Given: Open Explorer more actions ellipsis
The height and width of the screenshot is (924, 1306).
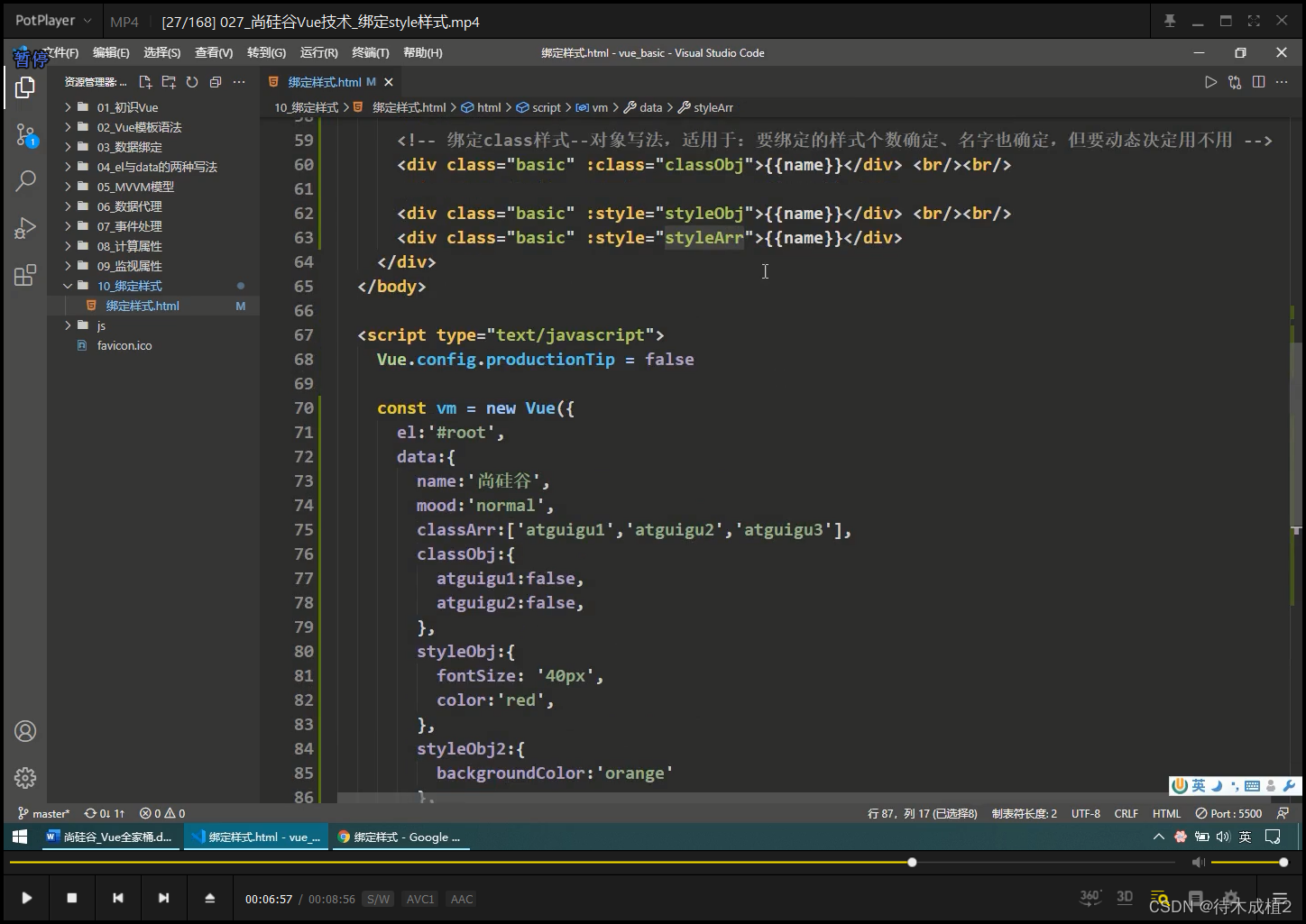Looking at the screenshot, I should pyautogui.click(x=239, y=82).
